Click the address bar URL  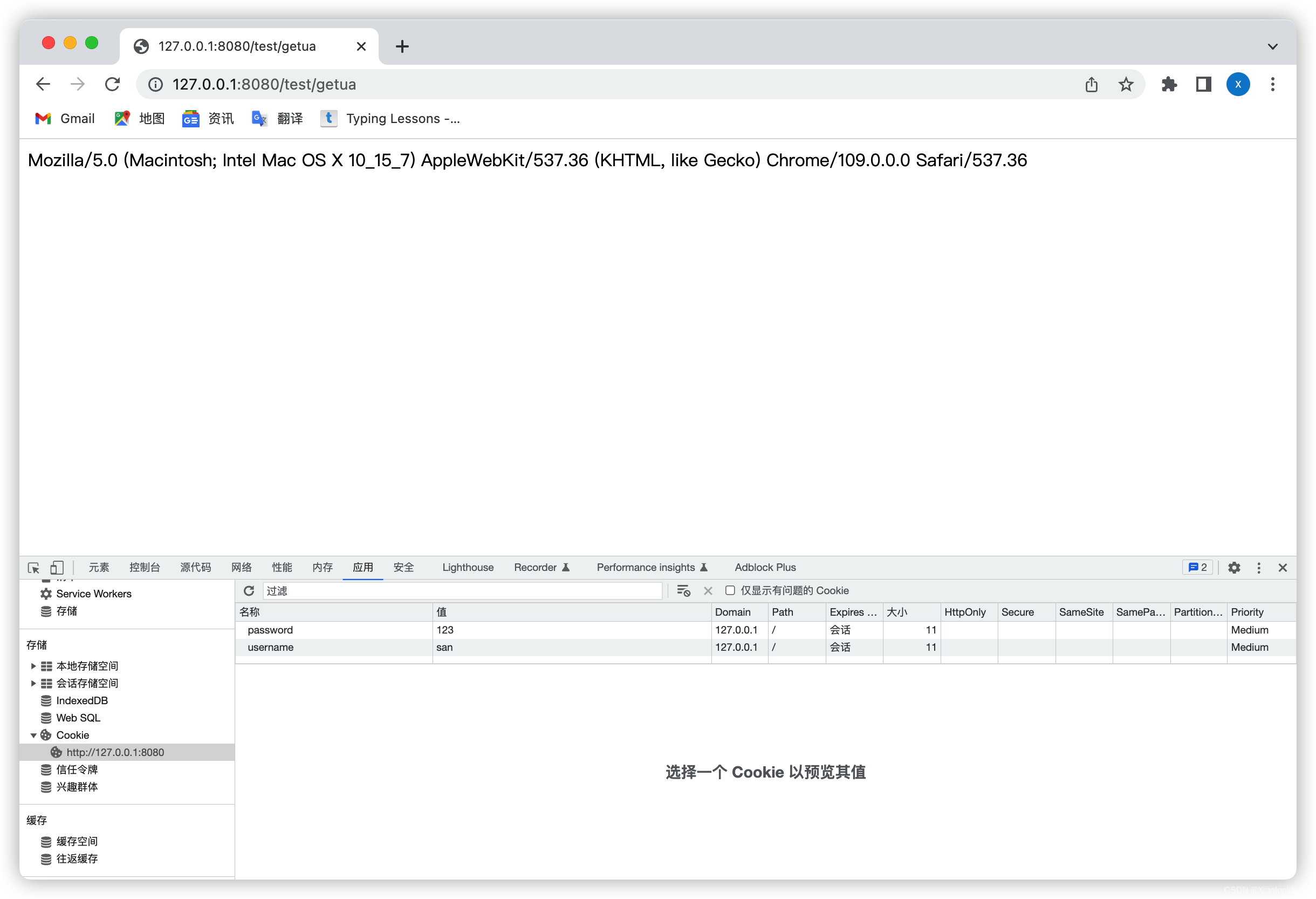(x=264, y=84)
